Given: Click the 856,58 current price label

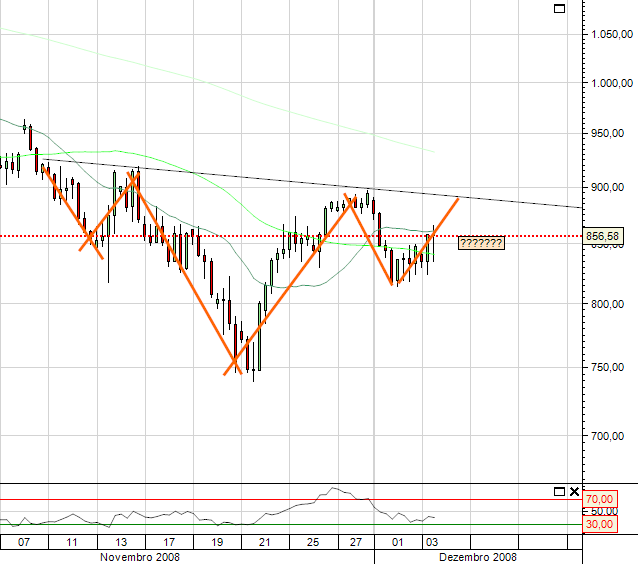Looking at the screenshot, I should click(x=603, y=236).
